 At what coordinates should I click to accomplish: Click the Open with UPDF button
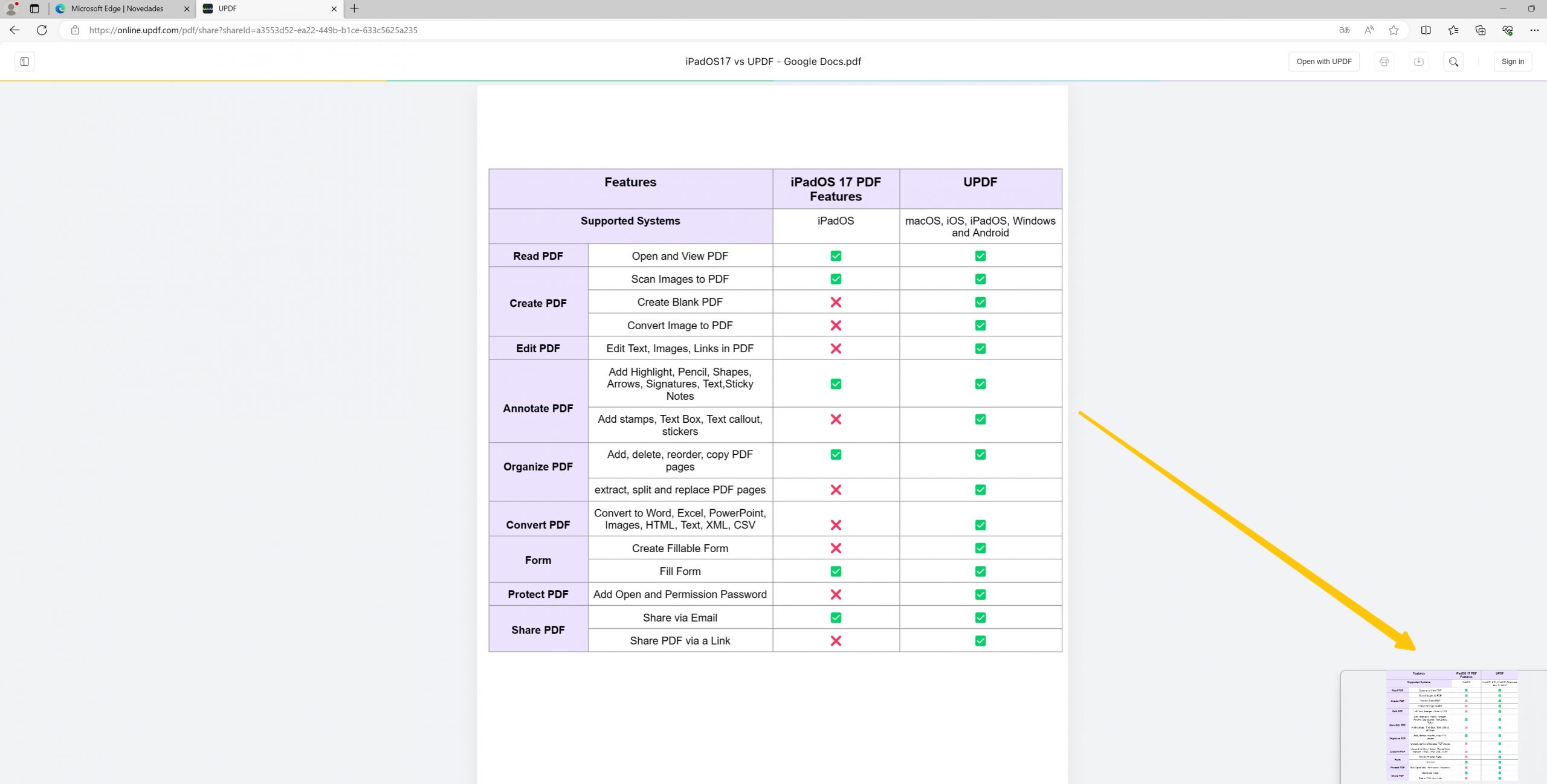click(x=1324, y=62)
